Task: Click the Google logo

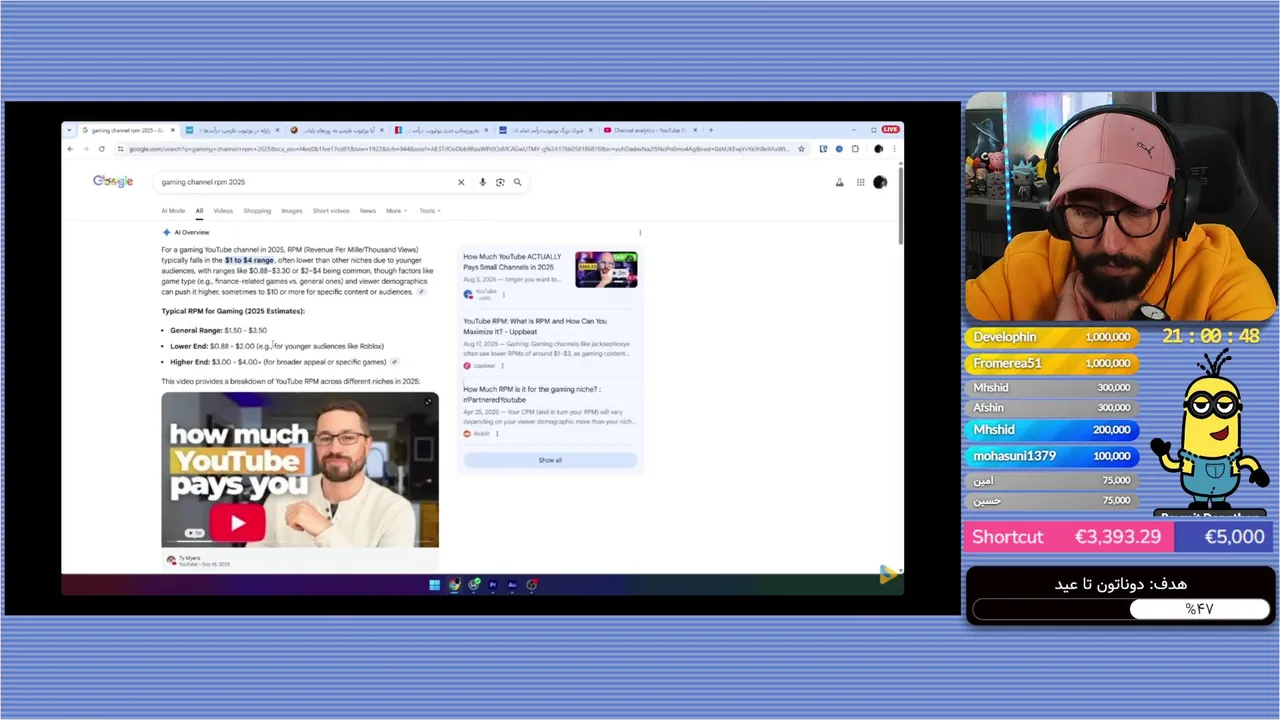Action: click(113, 181)
